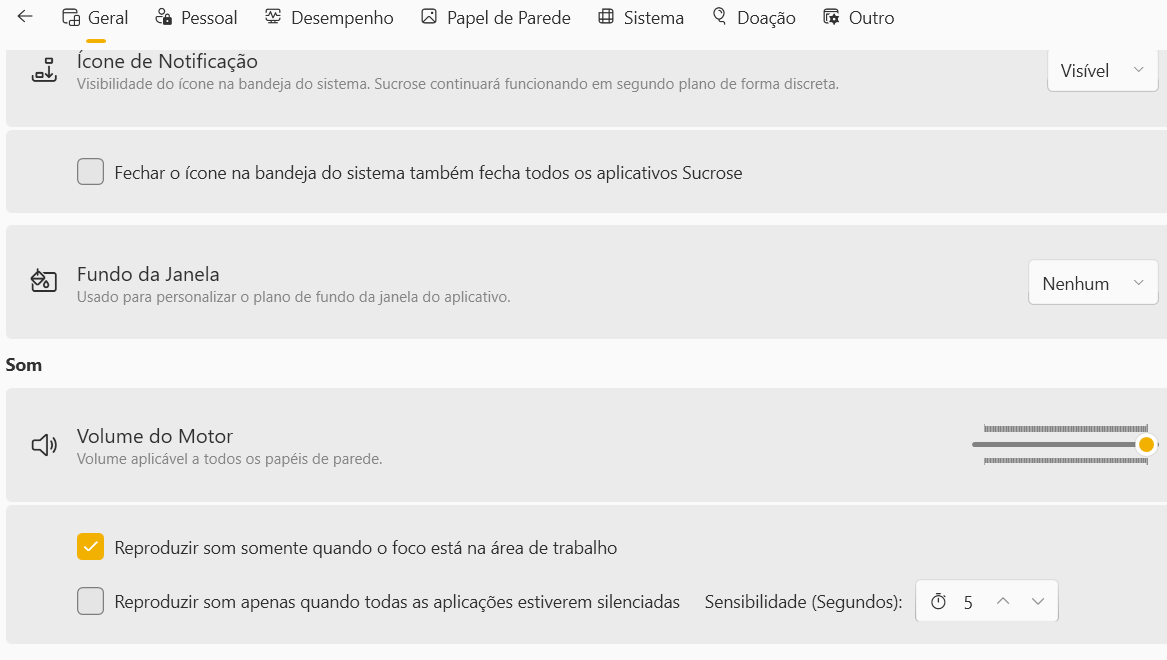This screenshot has width=1167, height=660.
Task: Uncheck play sound only when desktop focused
Action: [91, 547]
